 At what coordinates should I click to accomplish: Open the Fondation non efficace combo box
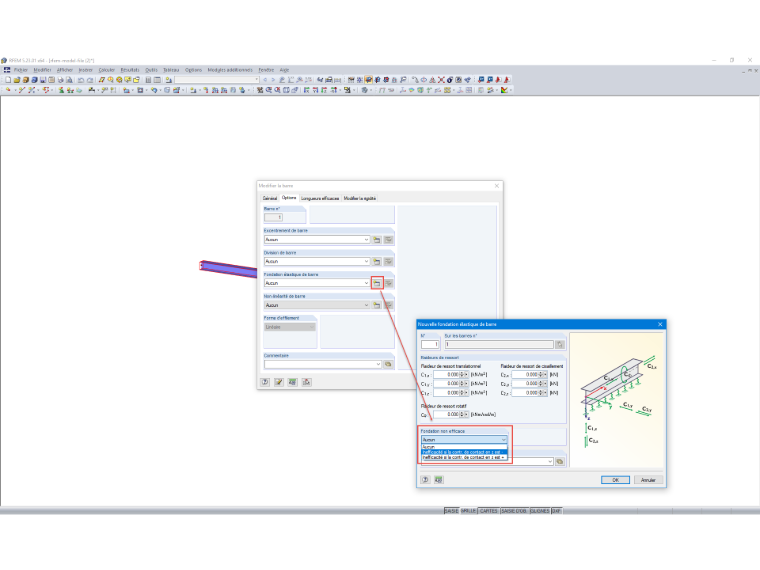click(x=464, y=440)
